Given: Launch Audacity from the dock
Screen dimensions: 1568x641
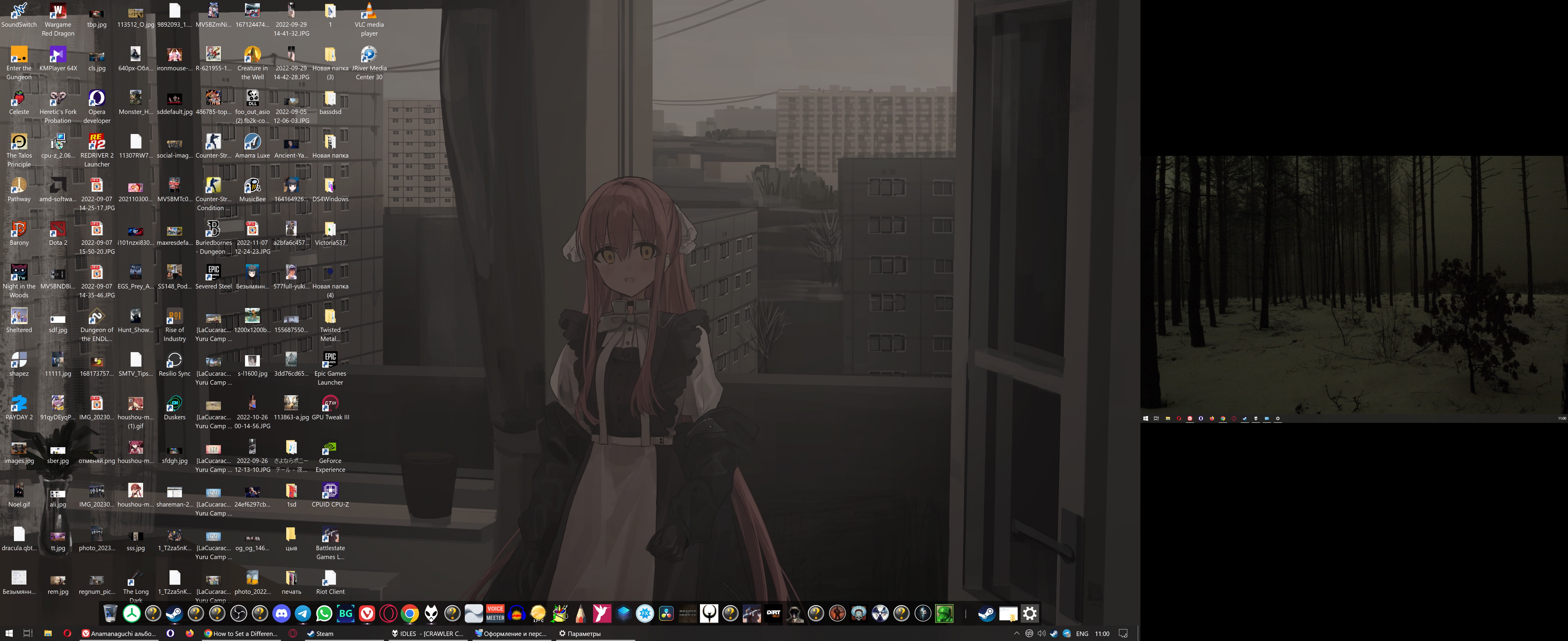Looking at the screenshot, I should click(517, 614).
